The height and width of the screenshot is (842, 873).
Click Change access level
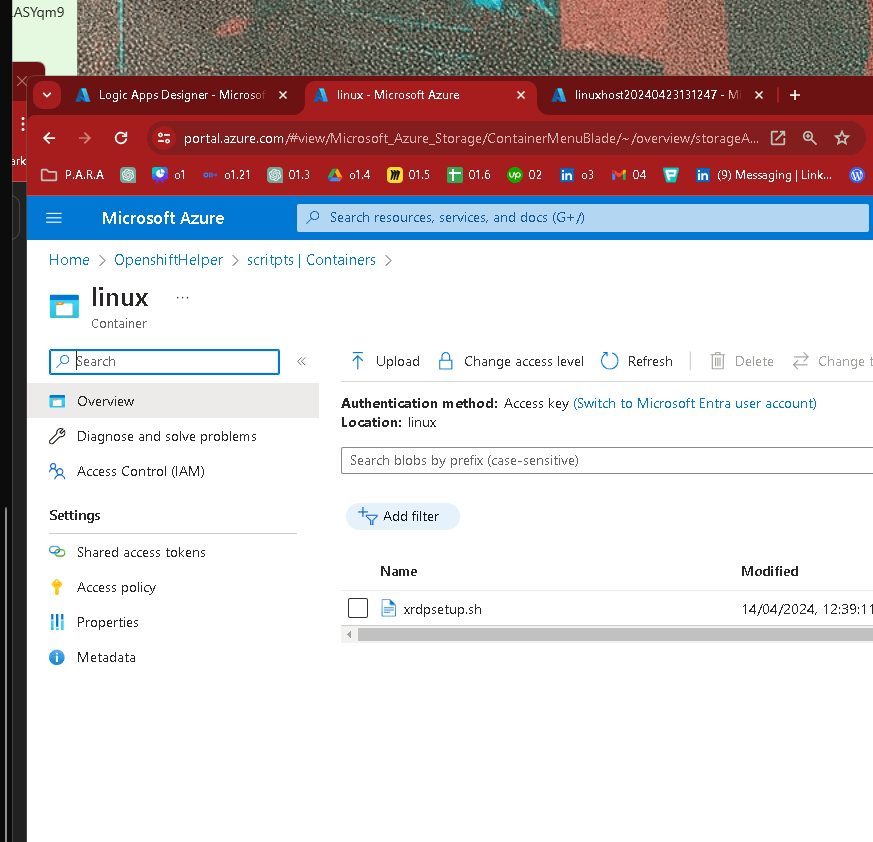pos(511,361)
